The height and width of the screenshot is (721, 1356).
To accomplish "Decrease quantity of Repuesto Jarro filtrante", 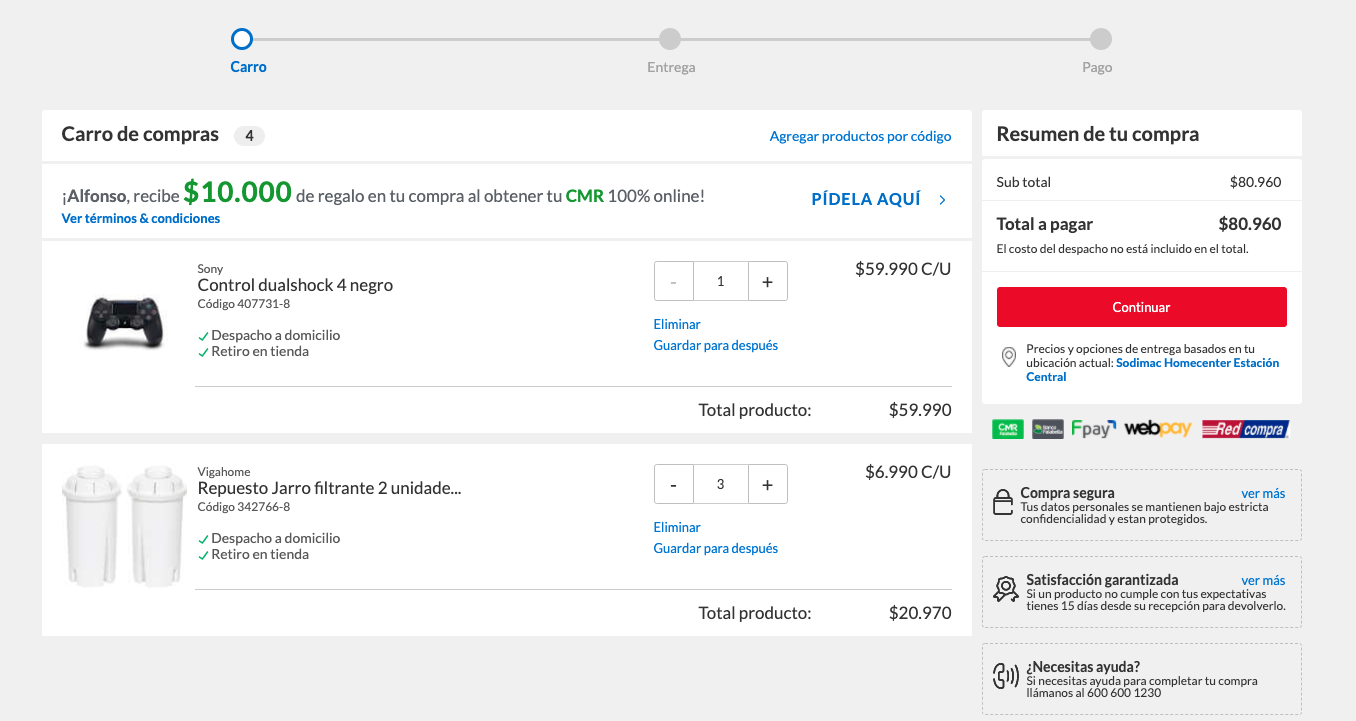I will (x=674, y=485).
